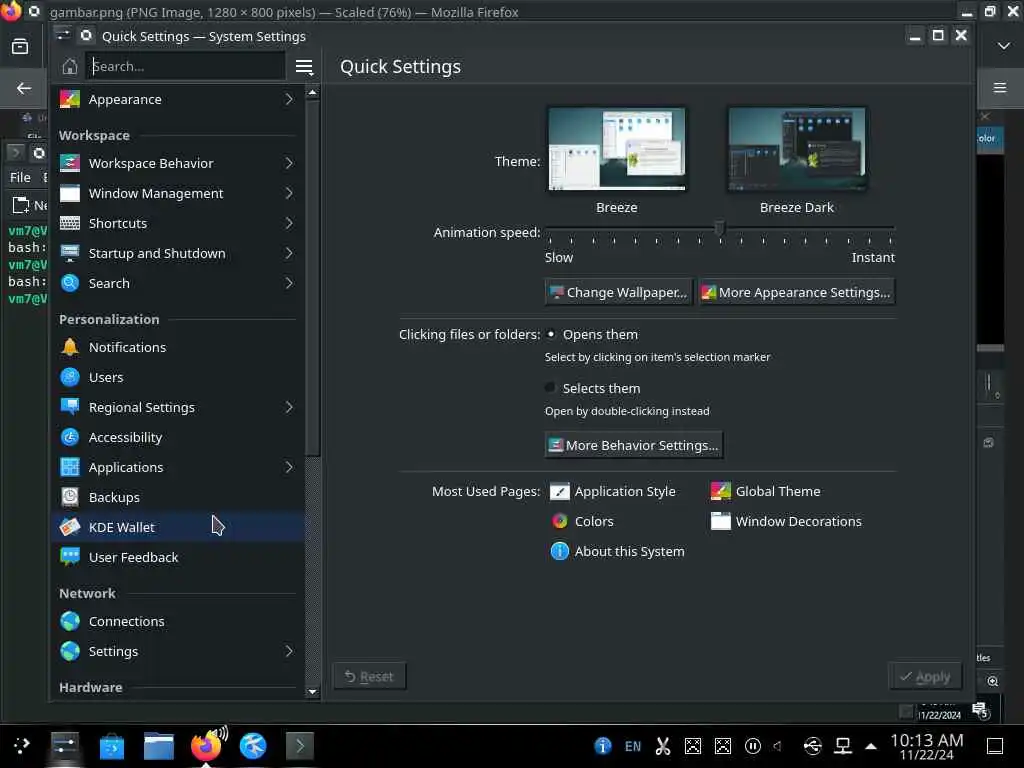Go to the settings home icon
This screenshot has height=768, width=1024.
[70, 67]
